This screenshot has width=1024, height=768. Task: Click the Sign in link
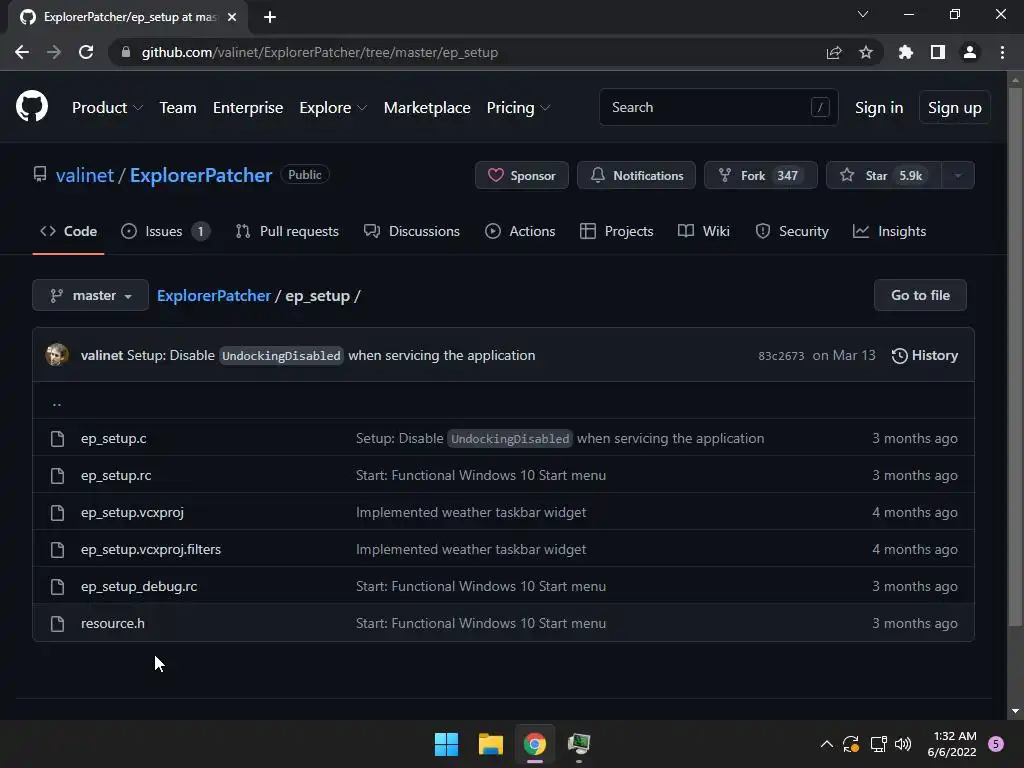tap(879, 107)
